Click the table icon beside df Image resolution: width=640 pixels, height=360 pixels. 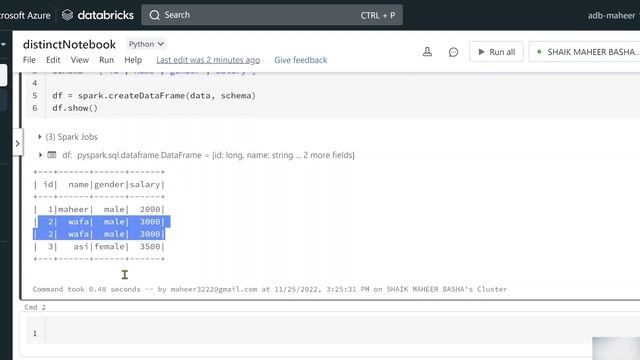pyautogui.click(x=52, y=155)
